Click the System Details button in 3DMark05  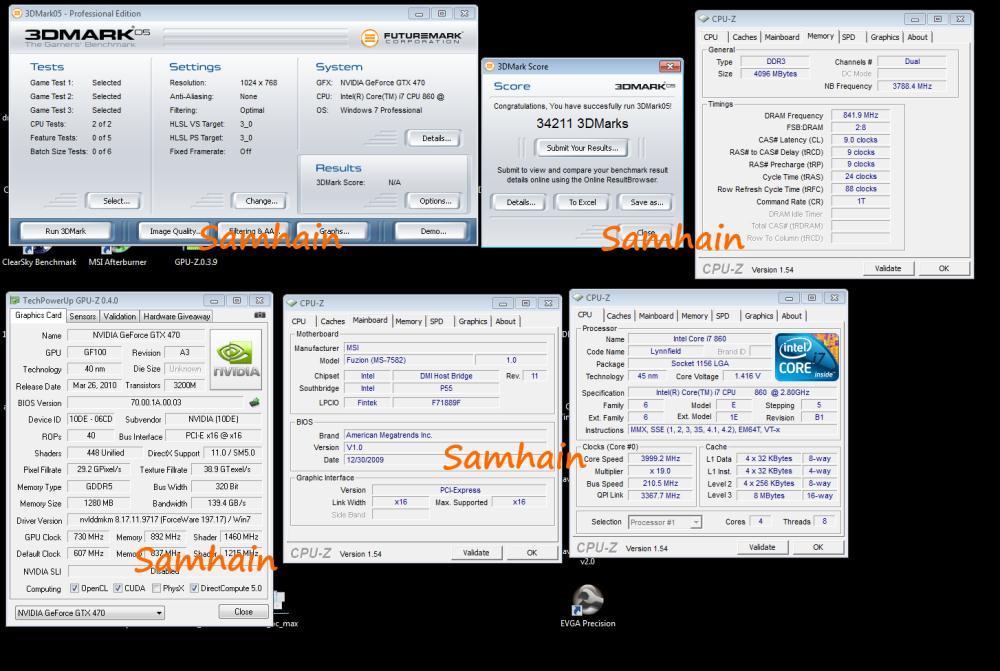(436, 138)
